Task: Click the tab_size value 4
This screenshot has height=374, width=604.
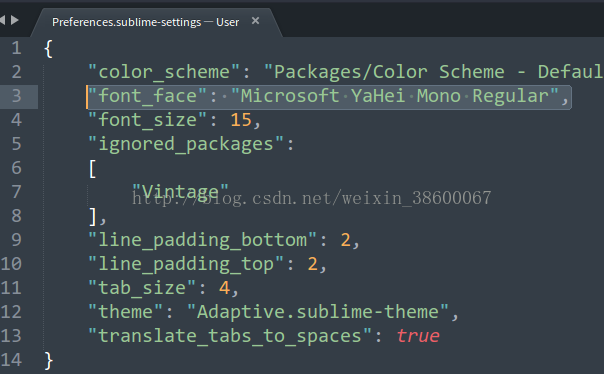Action: tap(225, 288)
